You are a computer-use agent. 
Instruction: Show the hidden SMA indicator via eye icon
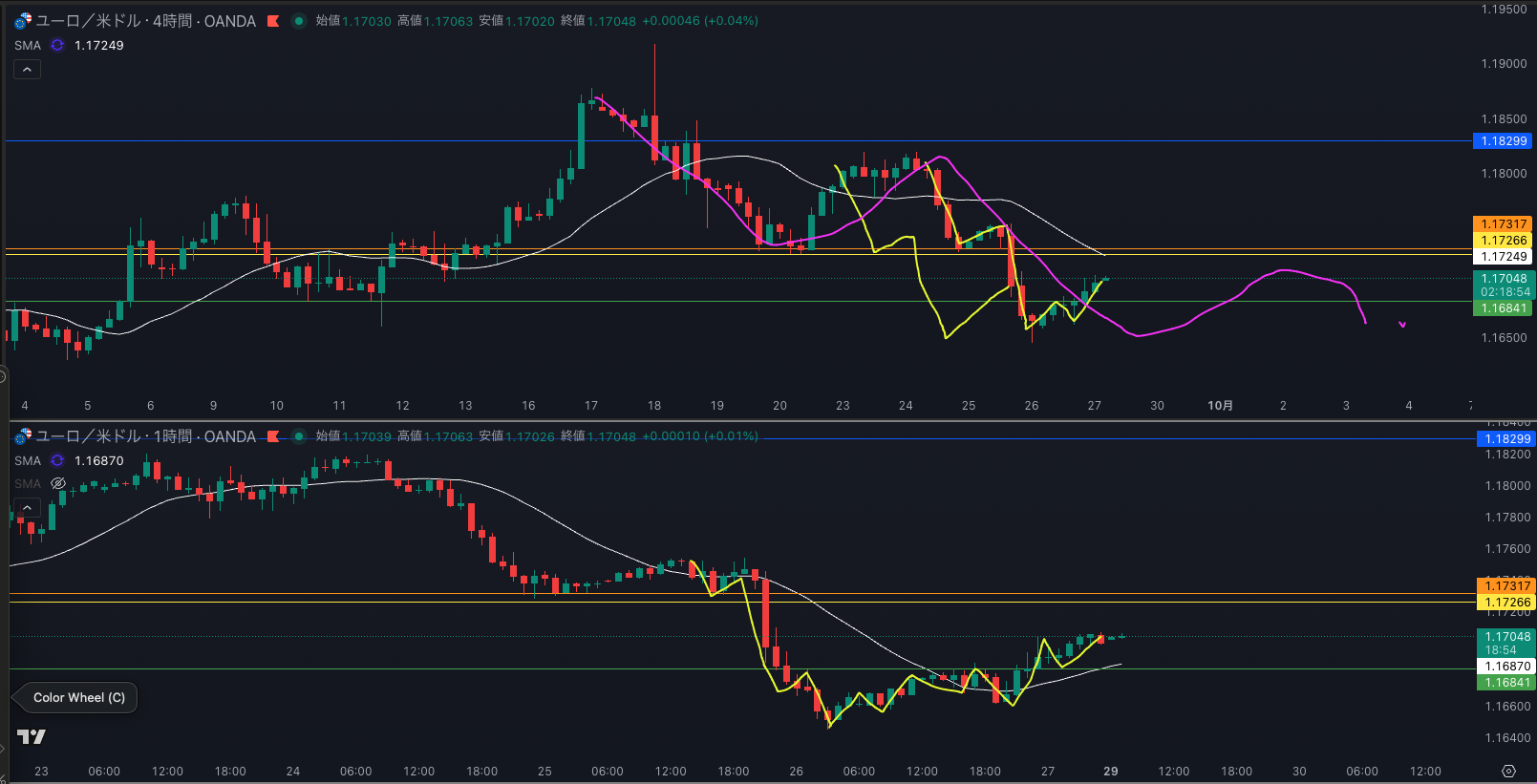click(x=57, y=483)
